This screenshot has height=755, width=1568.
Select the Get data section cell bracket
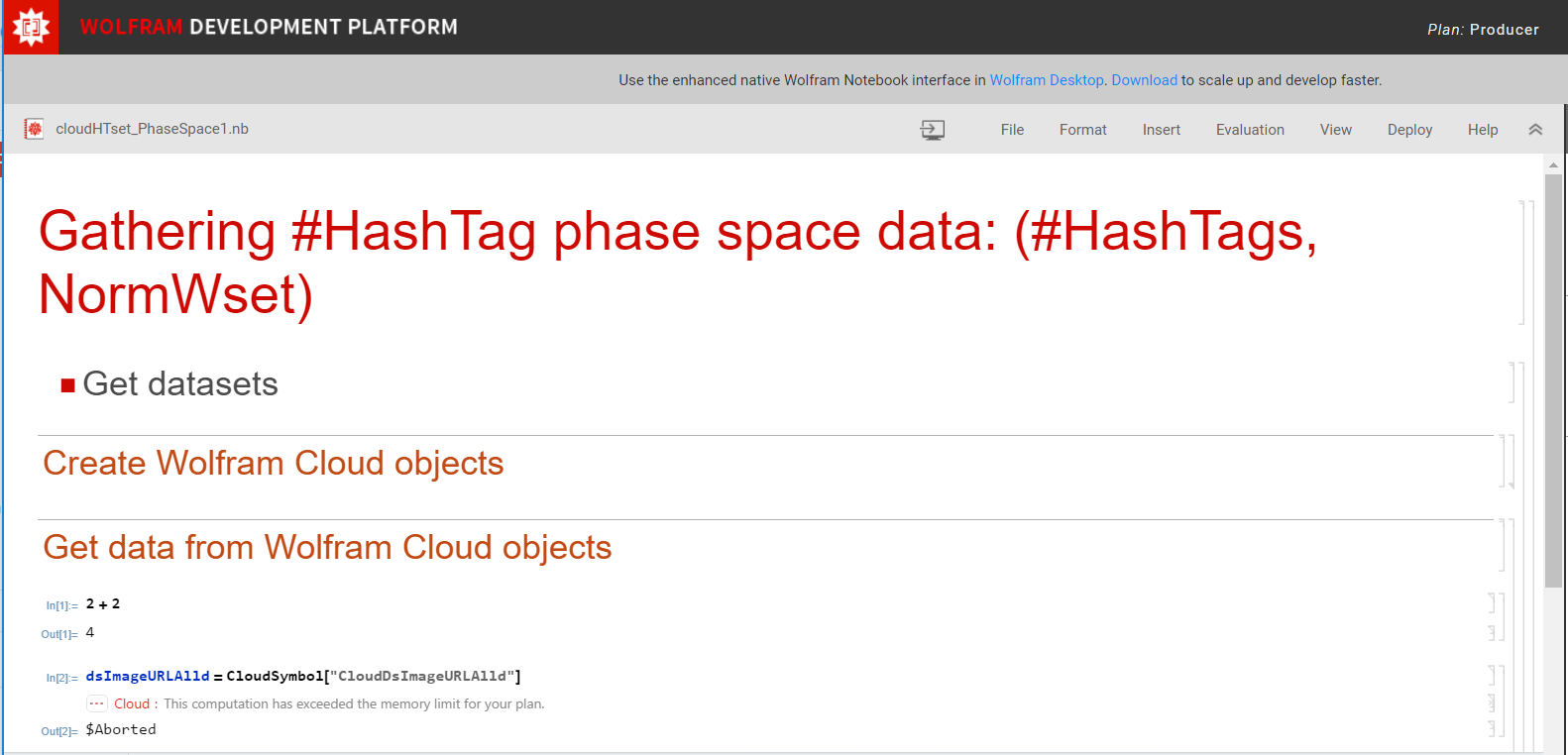pyautogui.click(x=1503, y=545)
